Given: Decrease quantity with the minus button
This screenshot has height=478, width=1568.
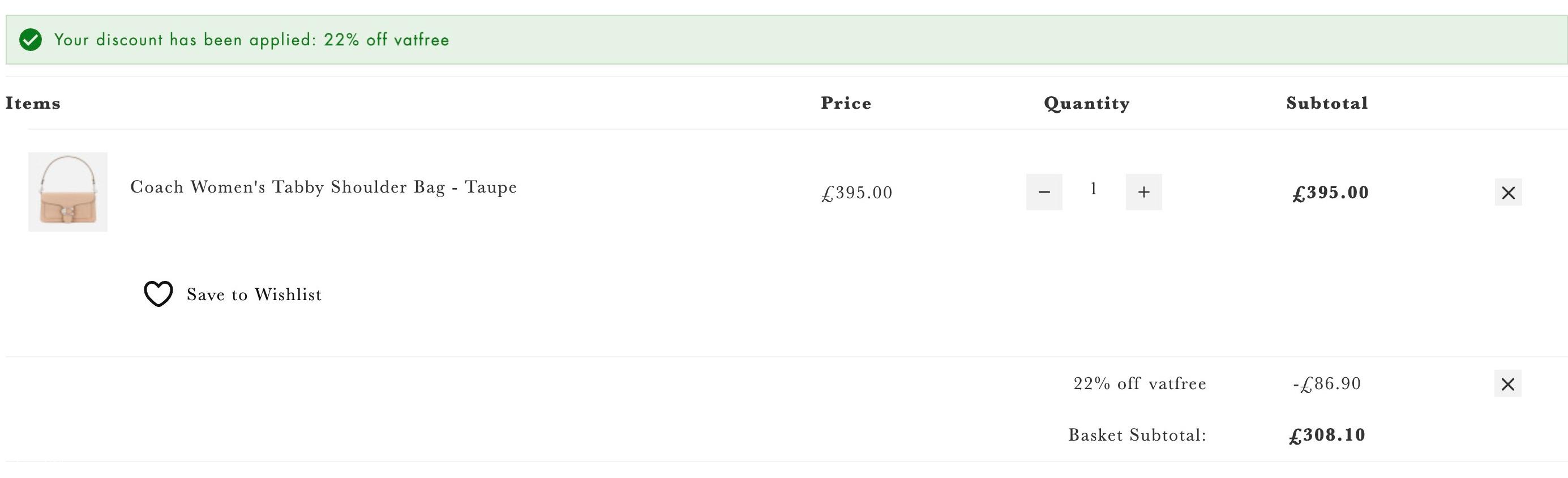Looking at the screenshot, I should [x=1044, y=192].
